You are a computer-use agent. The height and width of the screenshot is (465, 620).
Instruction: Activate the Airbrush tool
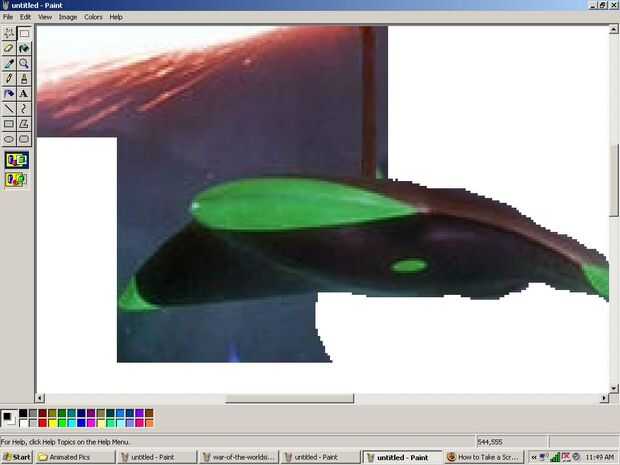(9, 94)
